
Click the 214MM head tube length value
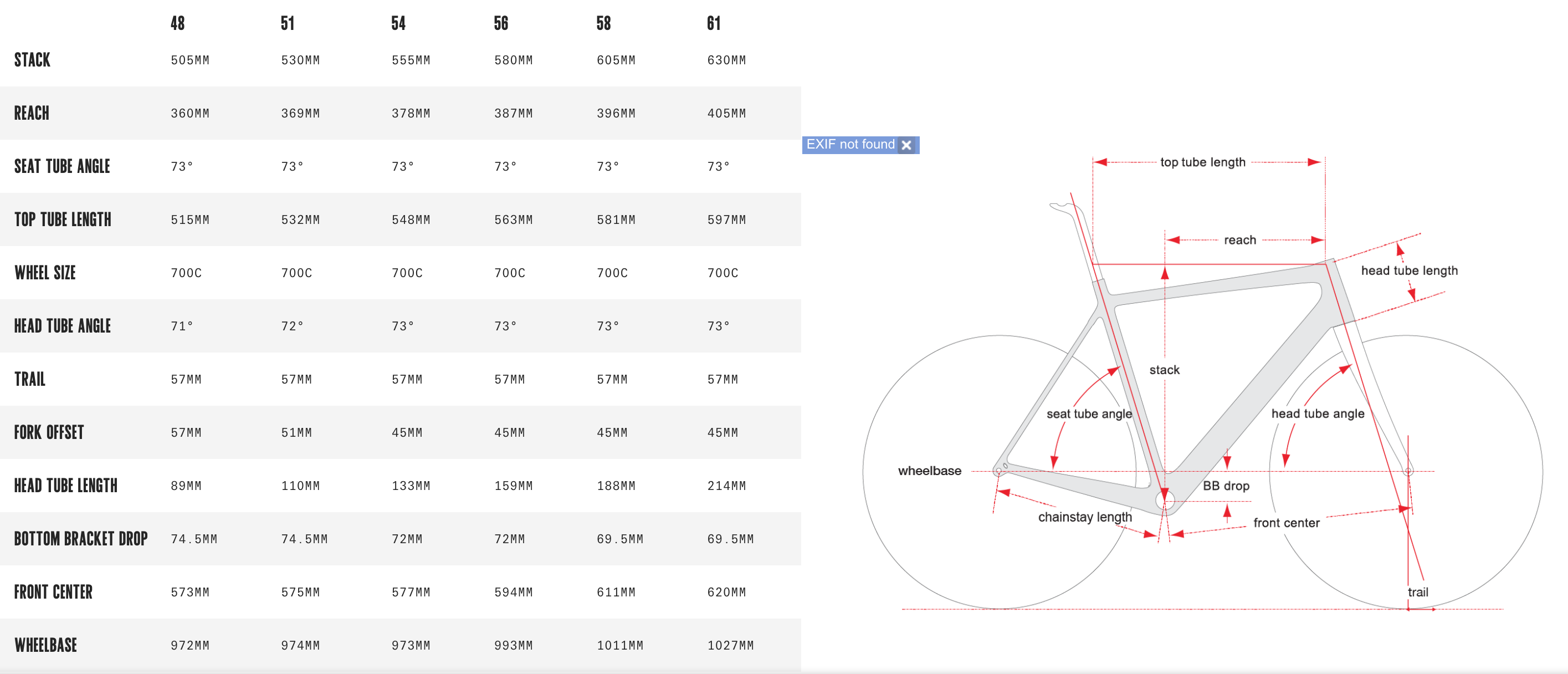coord(726,486)
